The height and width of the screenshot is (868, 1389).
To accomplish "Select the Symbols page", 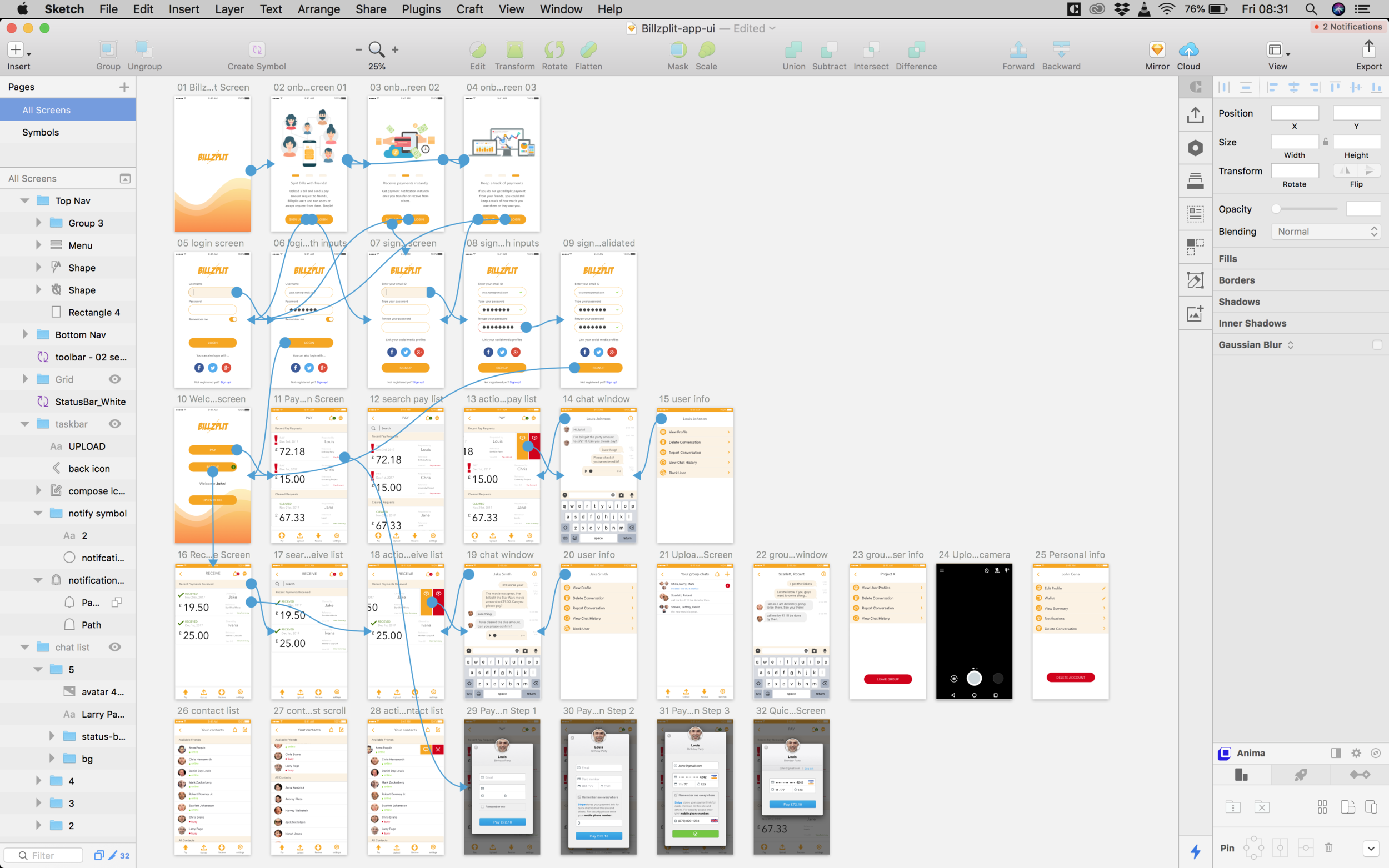I will [41, 132].
